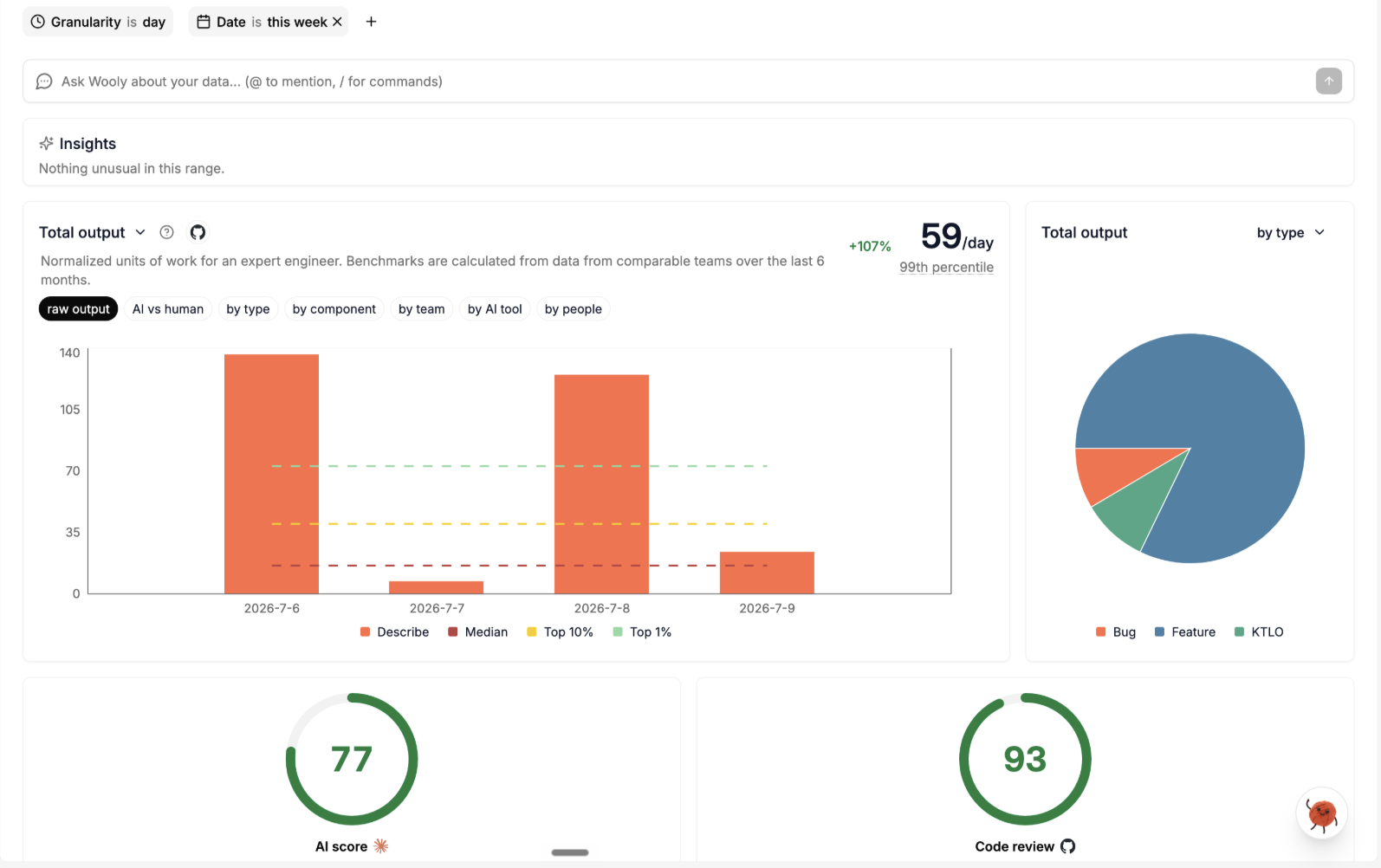Viewport: 1381px width, 868px height.
Task: Switch chart to by type view
Action: pyautogui.click(x=248, y=309)
